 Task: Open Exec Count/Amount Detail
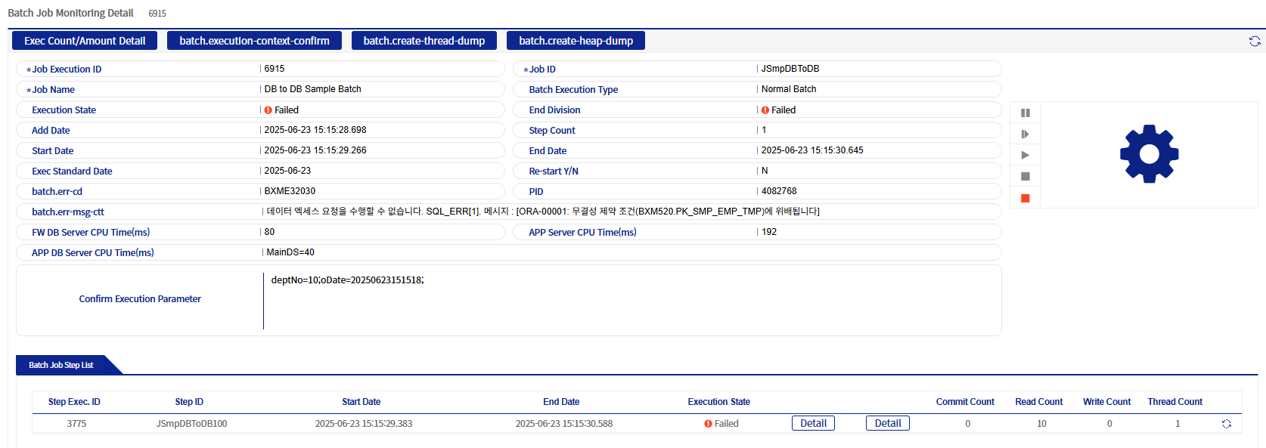pos(84,41)
